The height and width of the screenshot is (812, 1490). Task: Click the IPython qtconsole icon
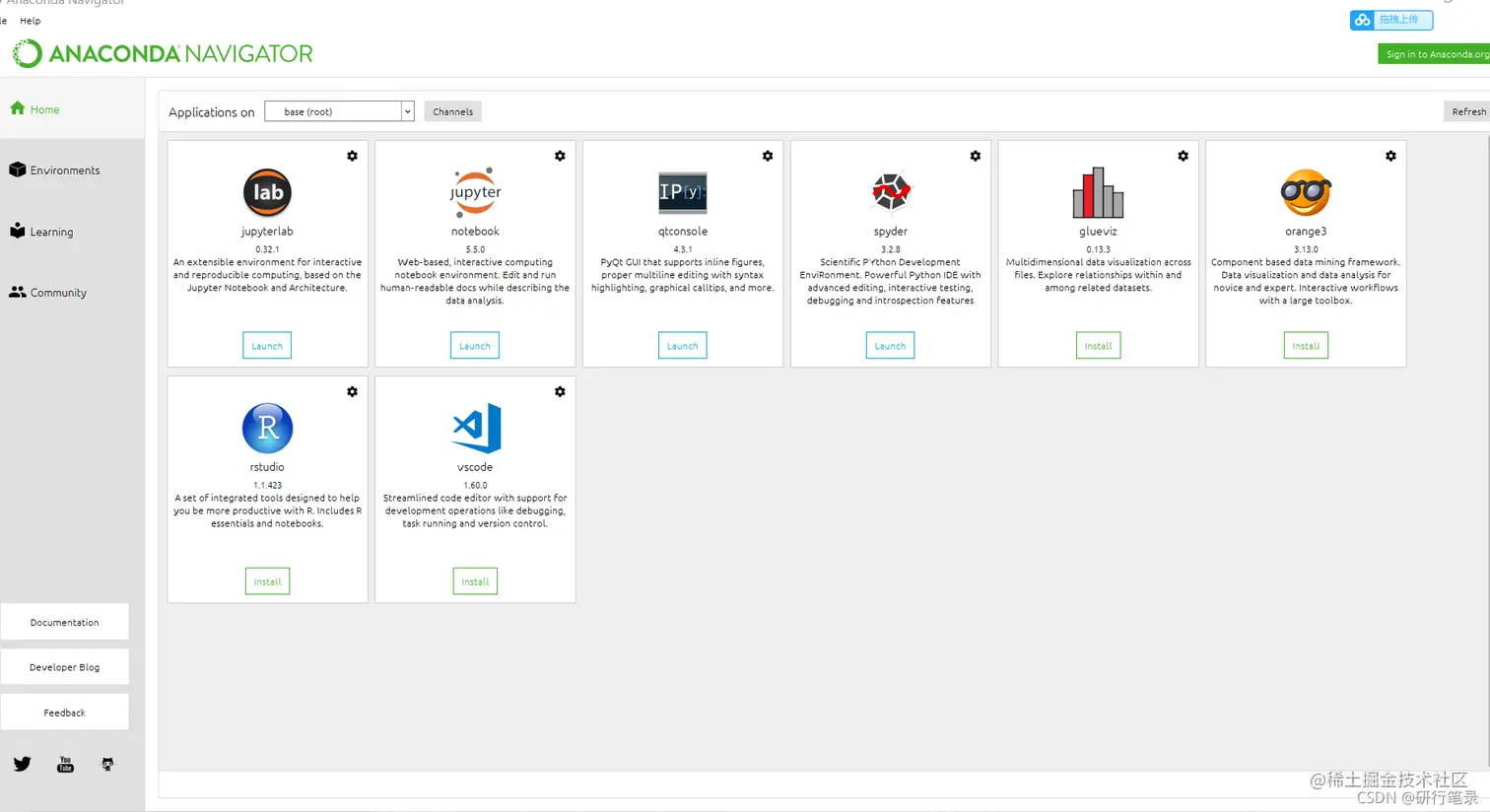pos(683,192)
